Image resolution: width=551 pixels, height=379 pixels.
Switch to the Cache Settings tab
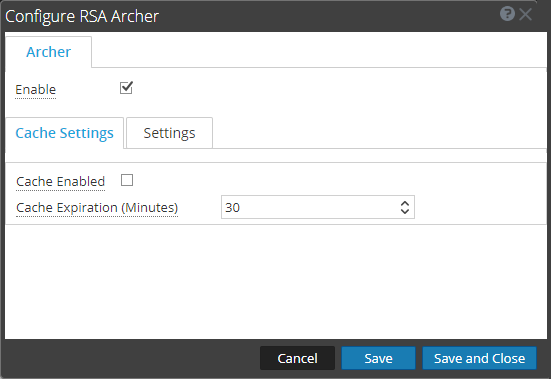coord(64,133)
